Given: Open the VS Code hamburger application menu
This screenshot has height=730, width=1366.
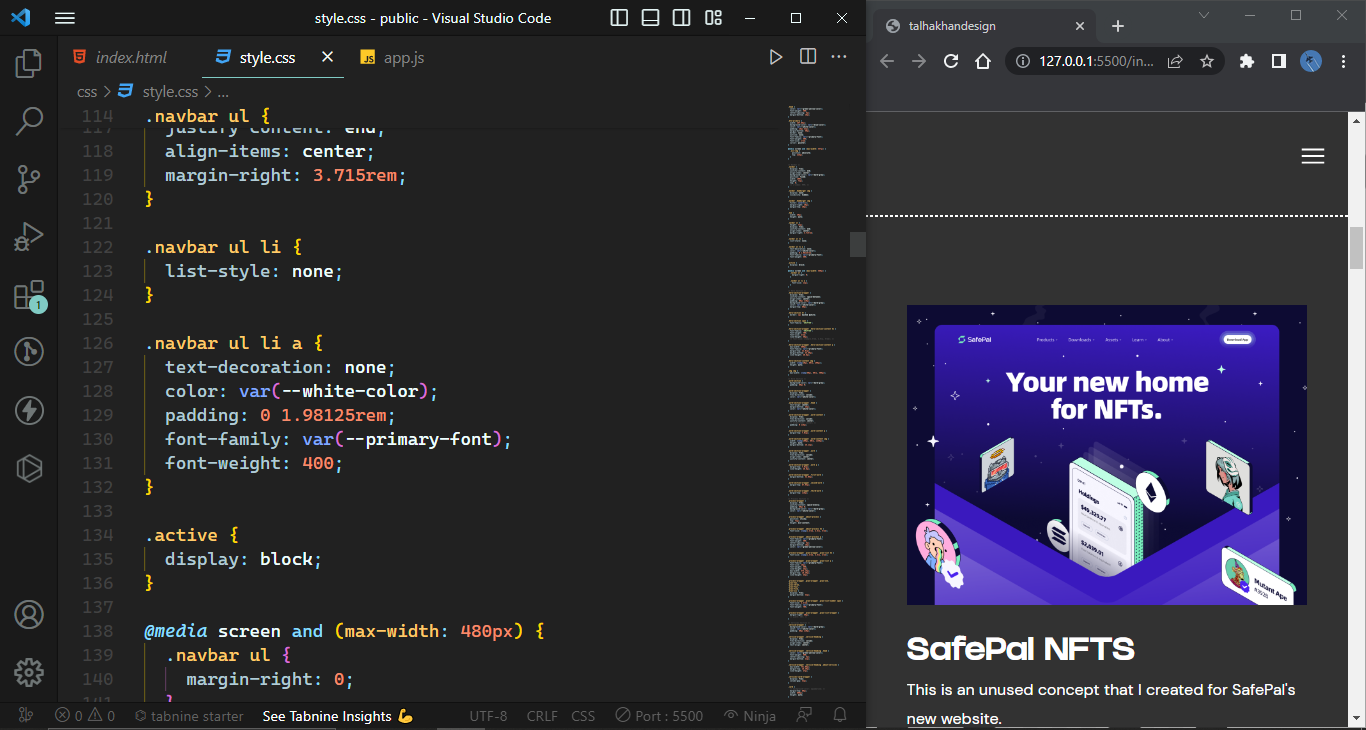Looking at the screenshot, I should [65, 18].
